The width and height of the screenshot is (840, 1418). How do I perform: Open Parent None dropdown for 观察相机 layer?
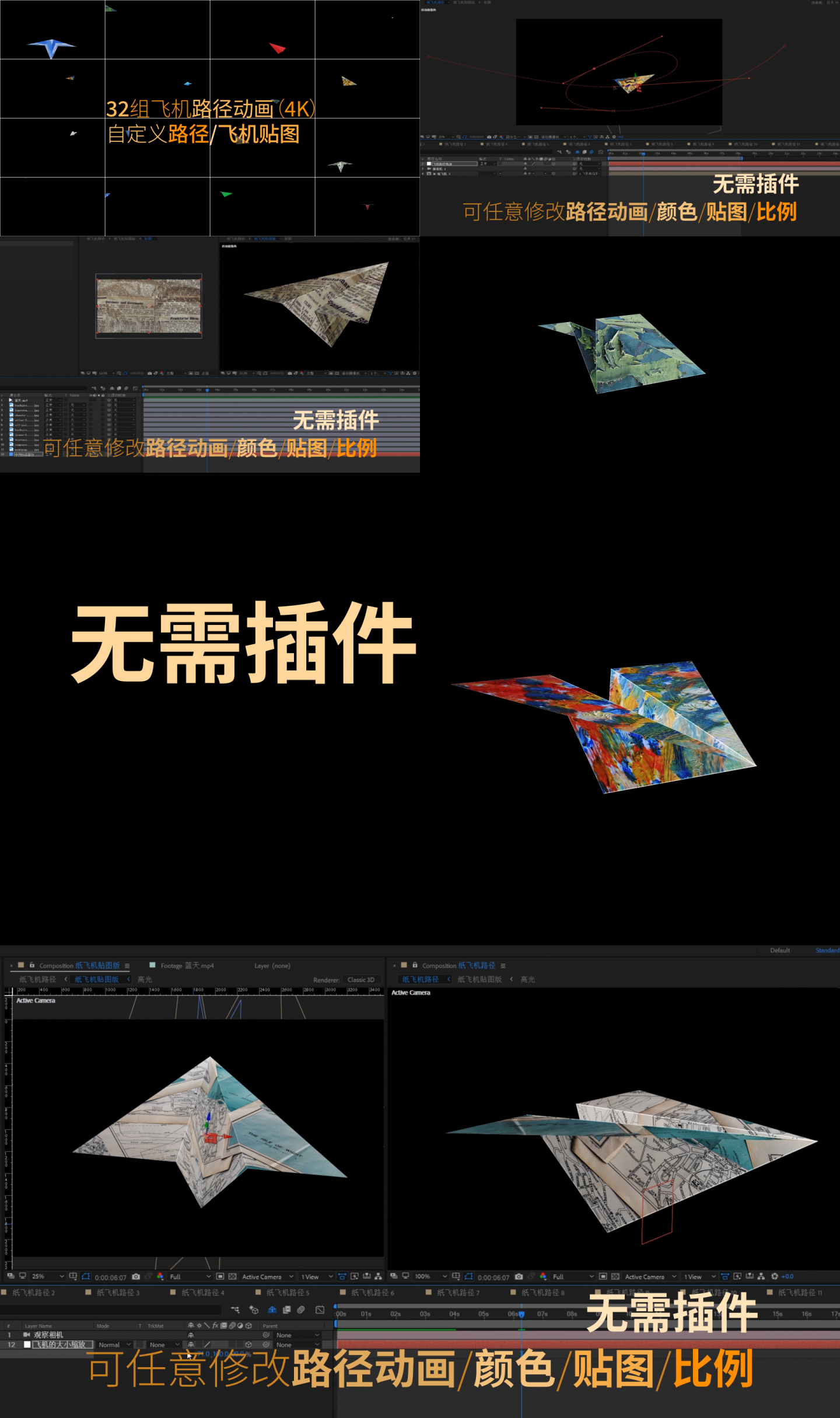pyautogui.click(x=297, y=1335)
